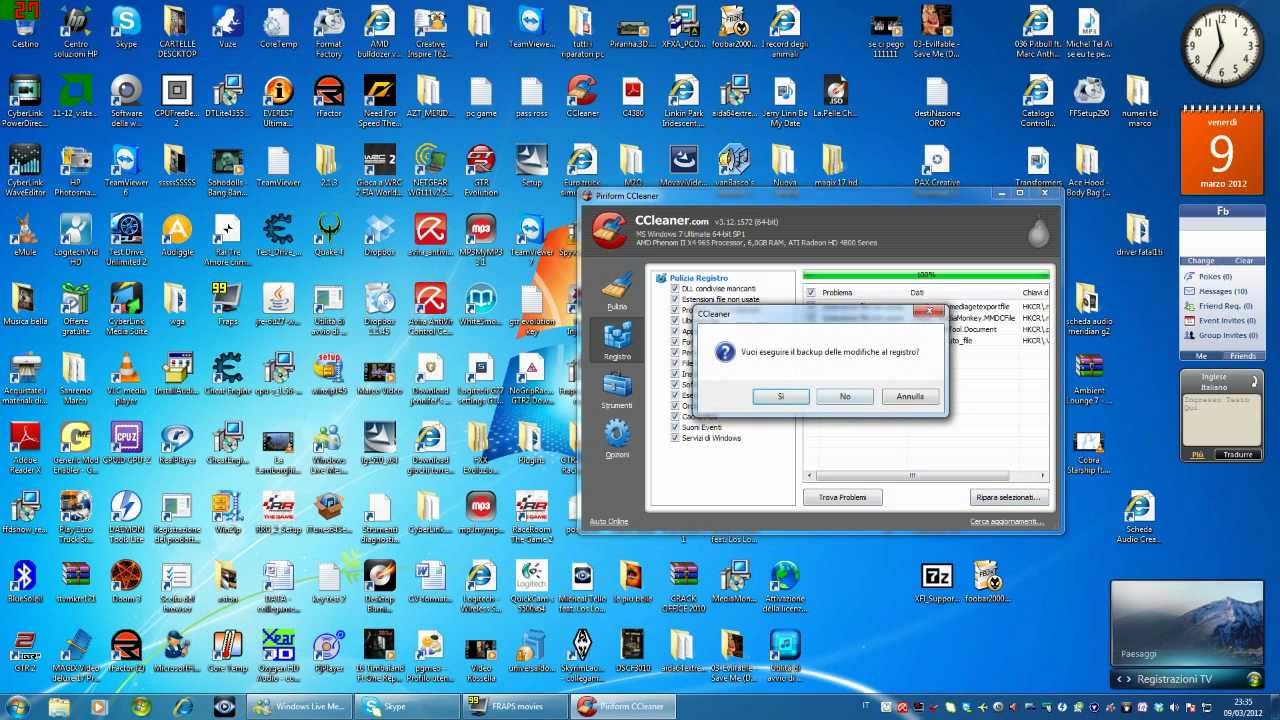Select the eMule desktop icon

tap(25, 237)
